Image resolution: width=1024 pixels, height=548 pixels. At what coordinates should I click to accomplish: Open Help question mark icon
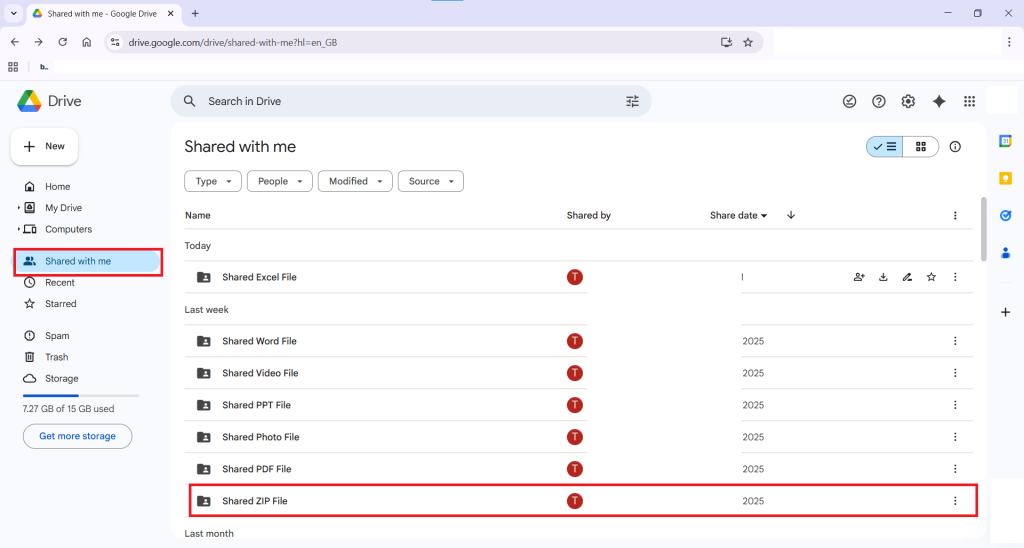click(x=879, y=101)
